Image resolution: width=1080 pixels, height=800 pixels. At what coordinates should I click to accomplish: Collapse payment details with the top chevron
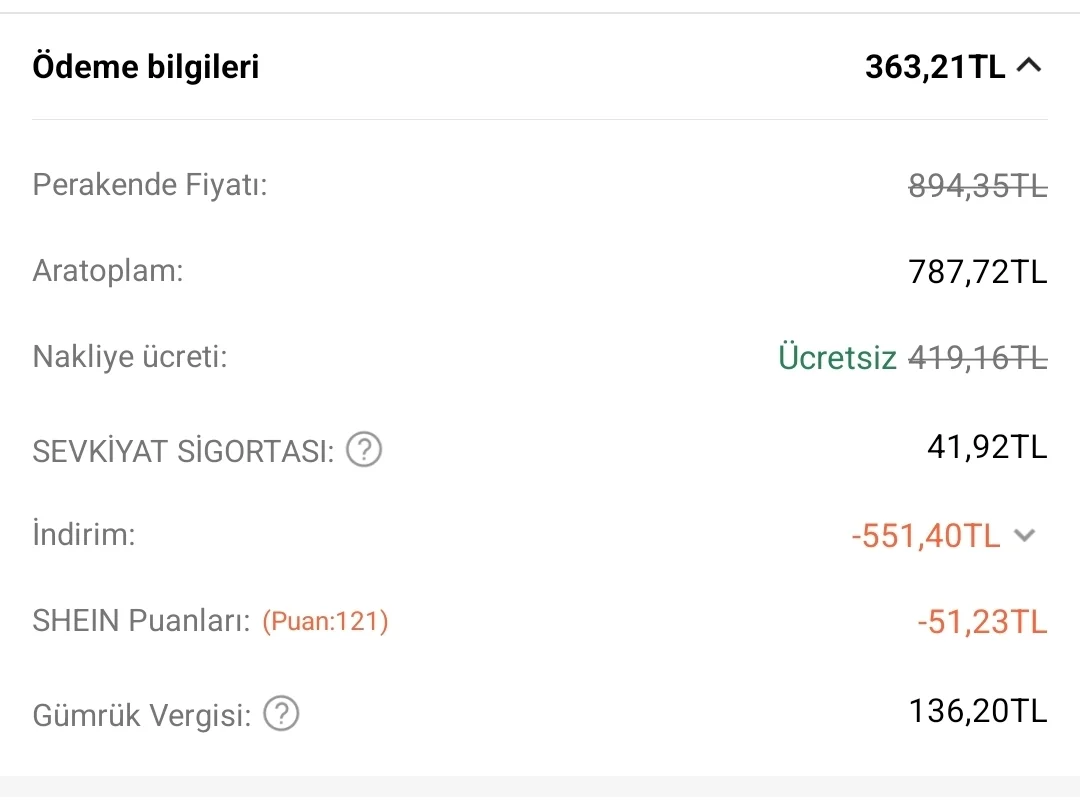[x=1029, y=67]
